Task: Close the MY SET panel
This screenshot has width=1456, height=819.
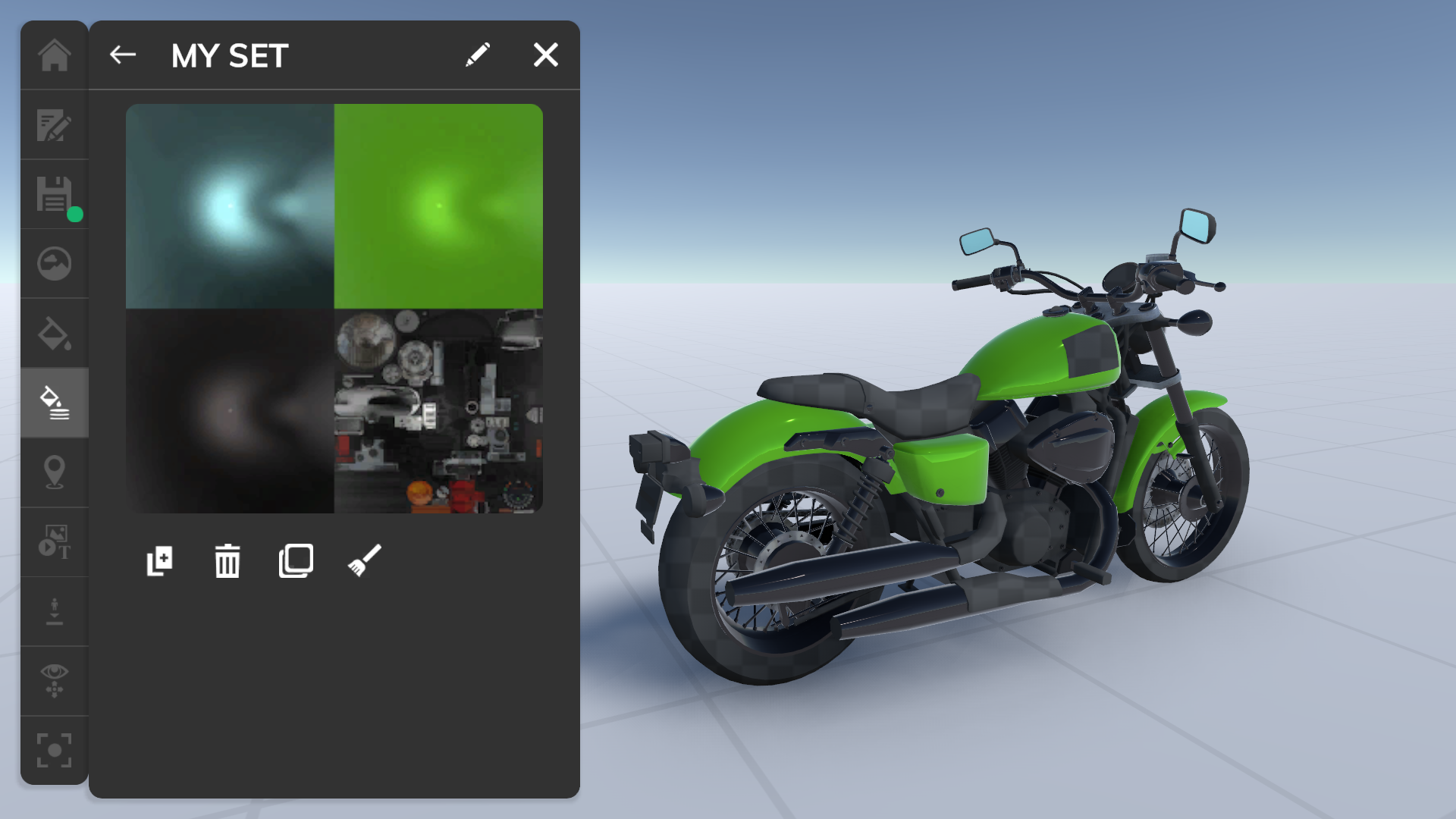Action: coord(546,55)
